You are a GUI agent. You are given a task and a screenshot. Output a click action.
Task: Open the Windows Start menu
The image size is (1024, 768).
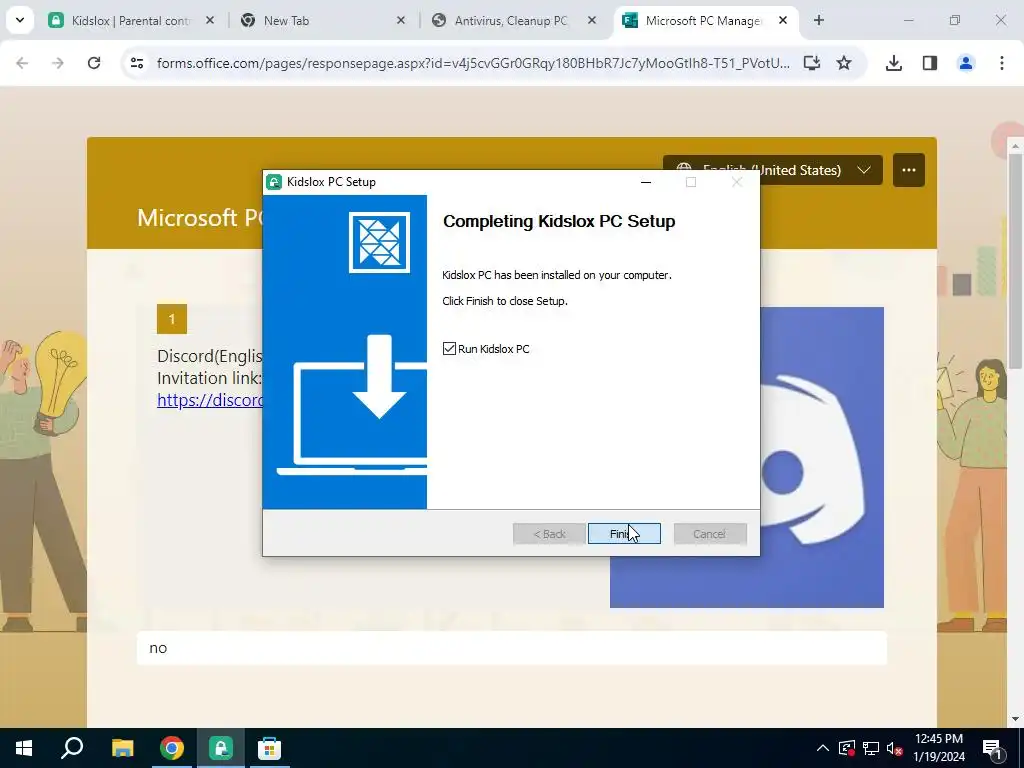coord(24,748)
